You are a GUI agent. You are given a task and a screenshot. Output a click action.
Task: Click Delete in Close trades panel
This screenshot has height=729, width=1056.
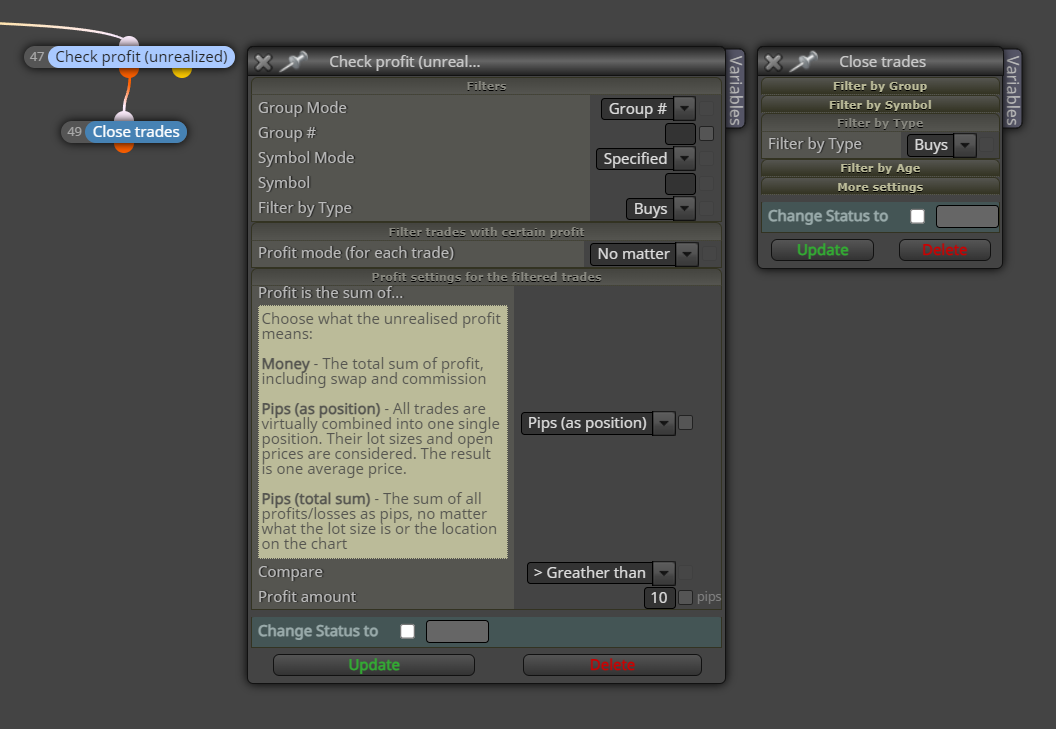click(945, 250)
